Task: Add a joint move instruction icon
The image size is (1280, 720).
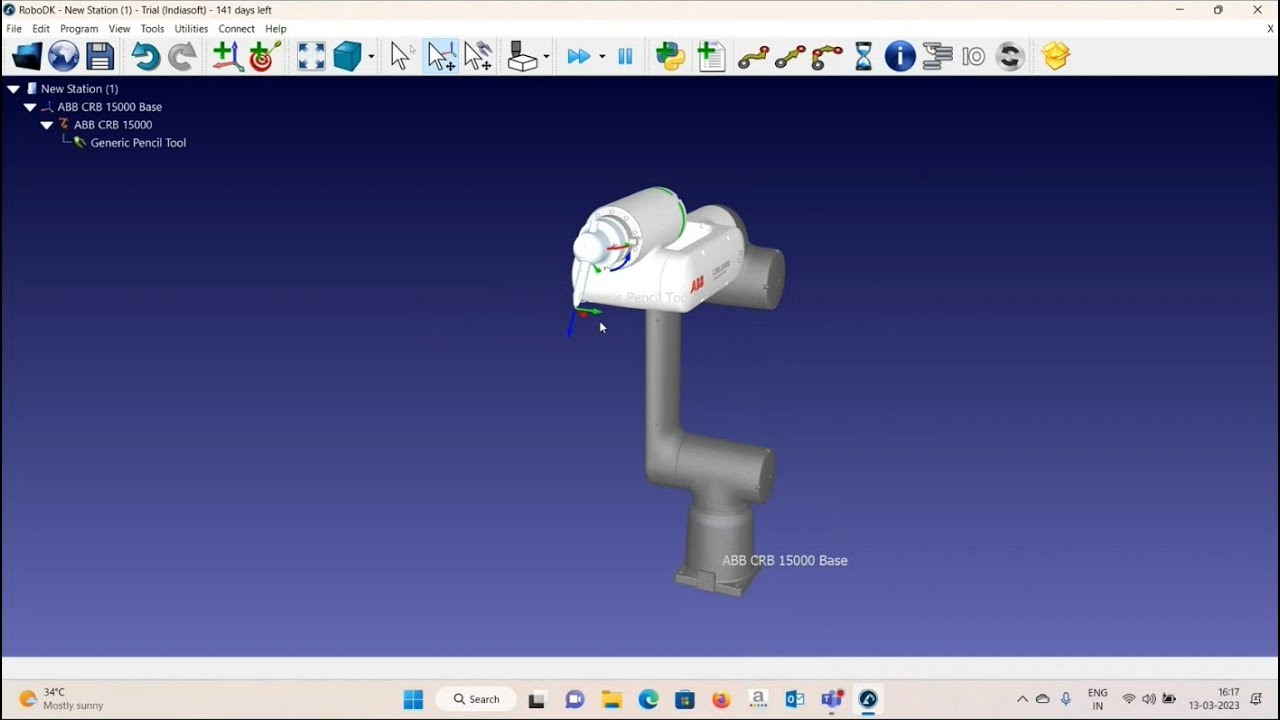Action: pyautogui.click(x=753, y=57)
